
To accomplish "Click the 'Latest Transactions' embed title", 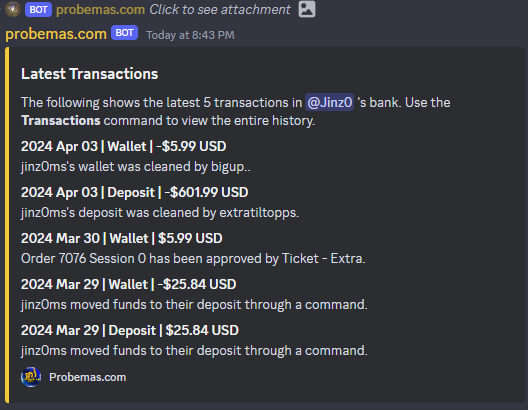I will tap(90, 74).
